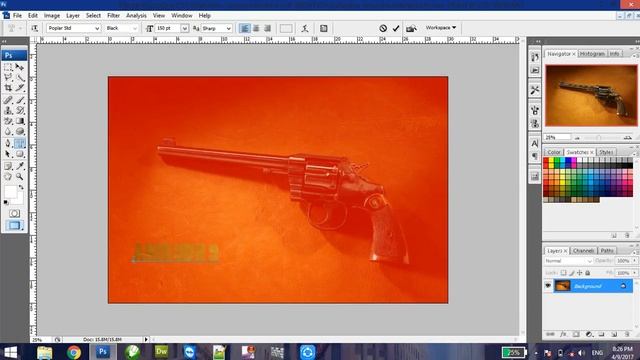Open the Image menu
Image resolution: width=640 pixels, height=360 pixels.
(x=51, y=16)
